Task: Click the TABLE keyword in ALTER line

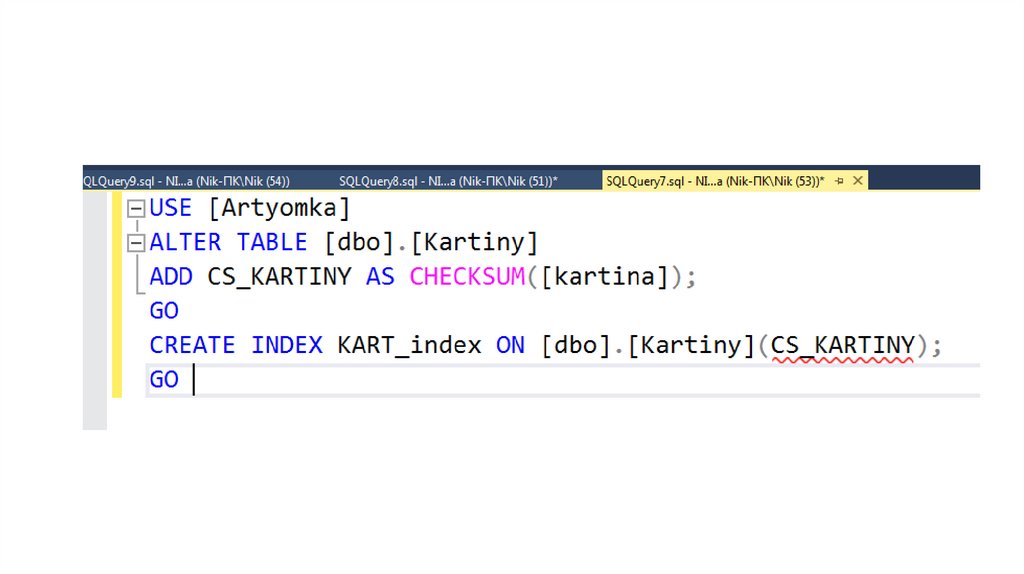Action: pyautogui.click(x=272, y=243)
